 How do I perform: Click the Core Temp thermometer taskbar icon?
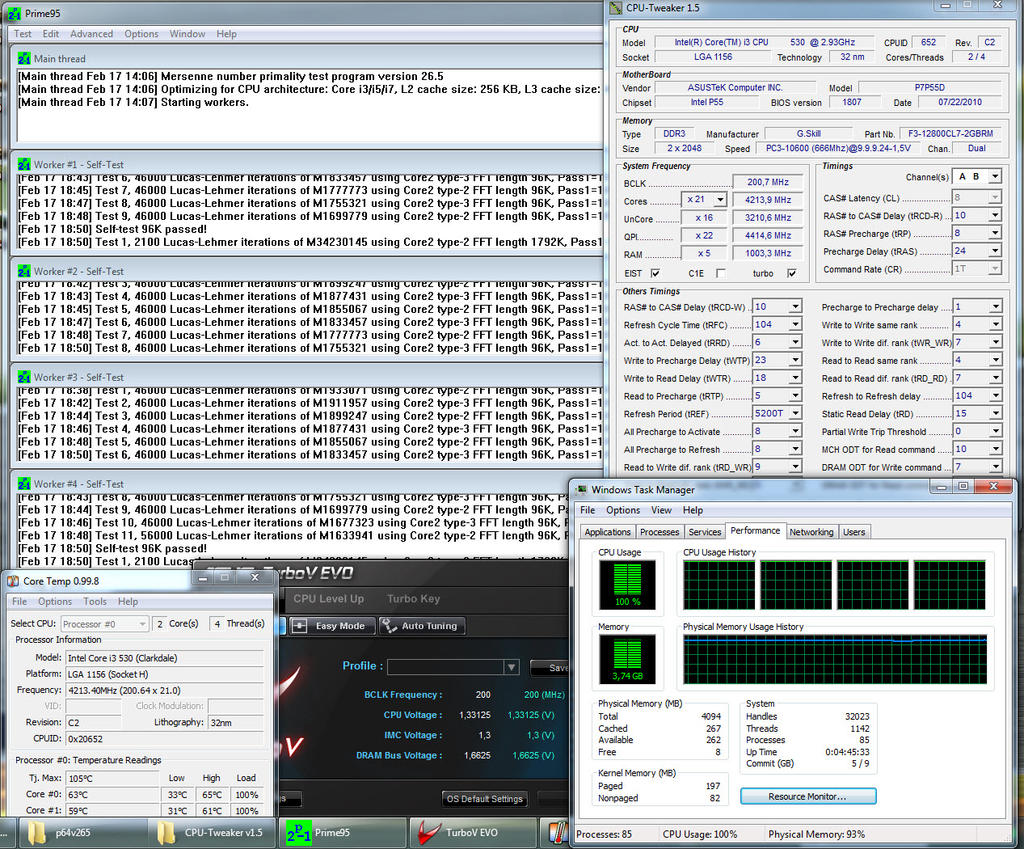(x=556, y=832)
